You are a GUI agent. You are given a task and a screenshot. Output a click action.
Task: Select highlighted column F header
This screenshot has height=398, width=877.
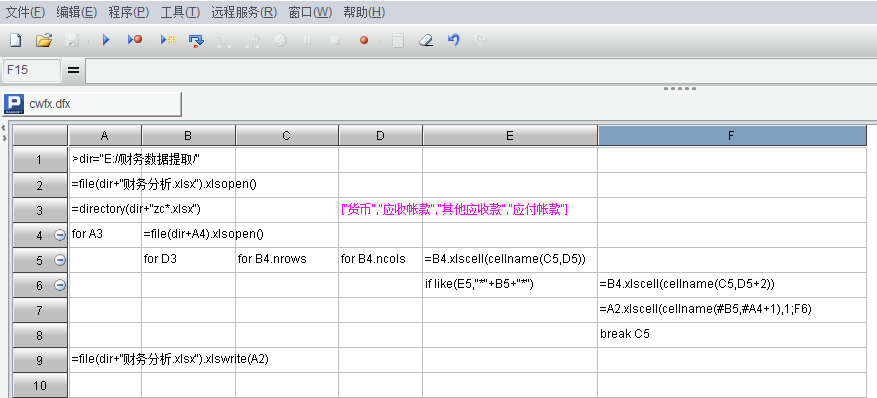click(732, 136)
